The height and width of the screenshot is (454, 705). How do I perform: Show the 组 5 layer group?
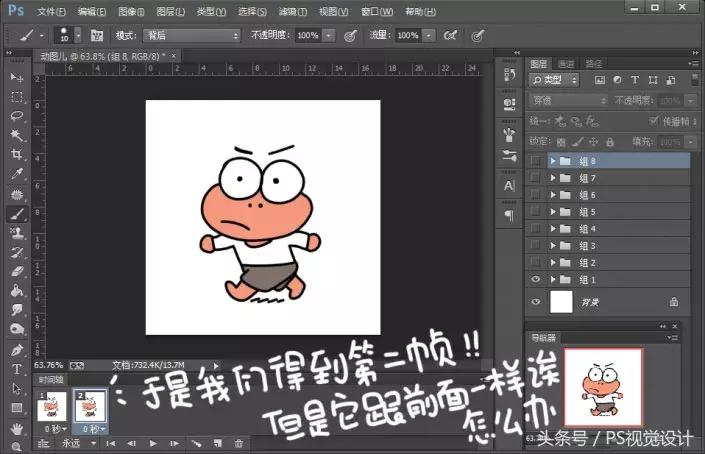point(535,212)
